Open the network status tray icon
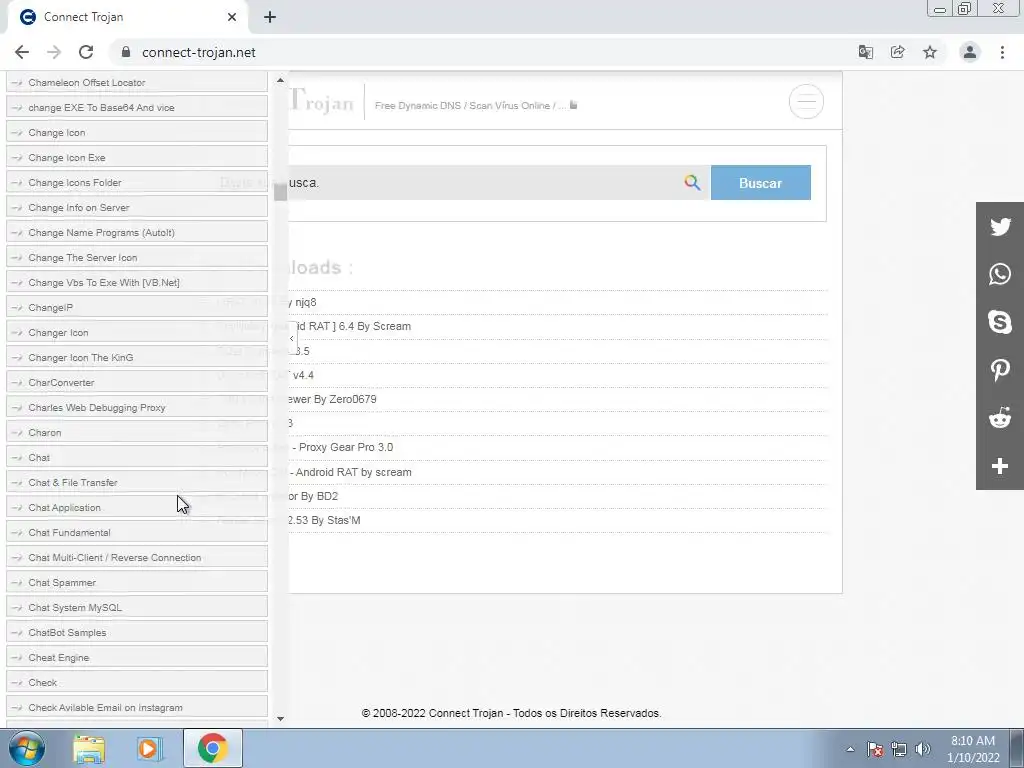Screen dimensions: 1024x768 click(899, 750)
